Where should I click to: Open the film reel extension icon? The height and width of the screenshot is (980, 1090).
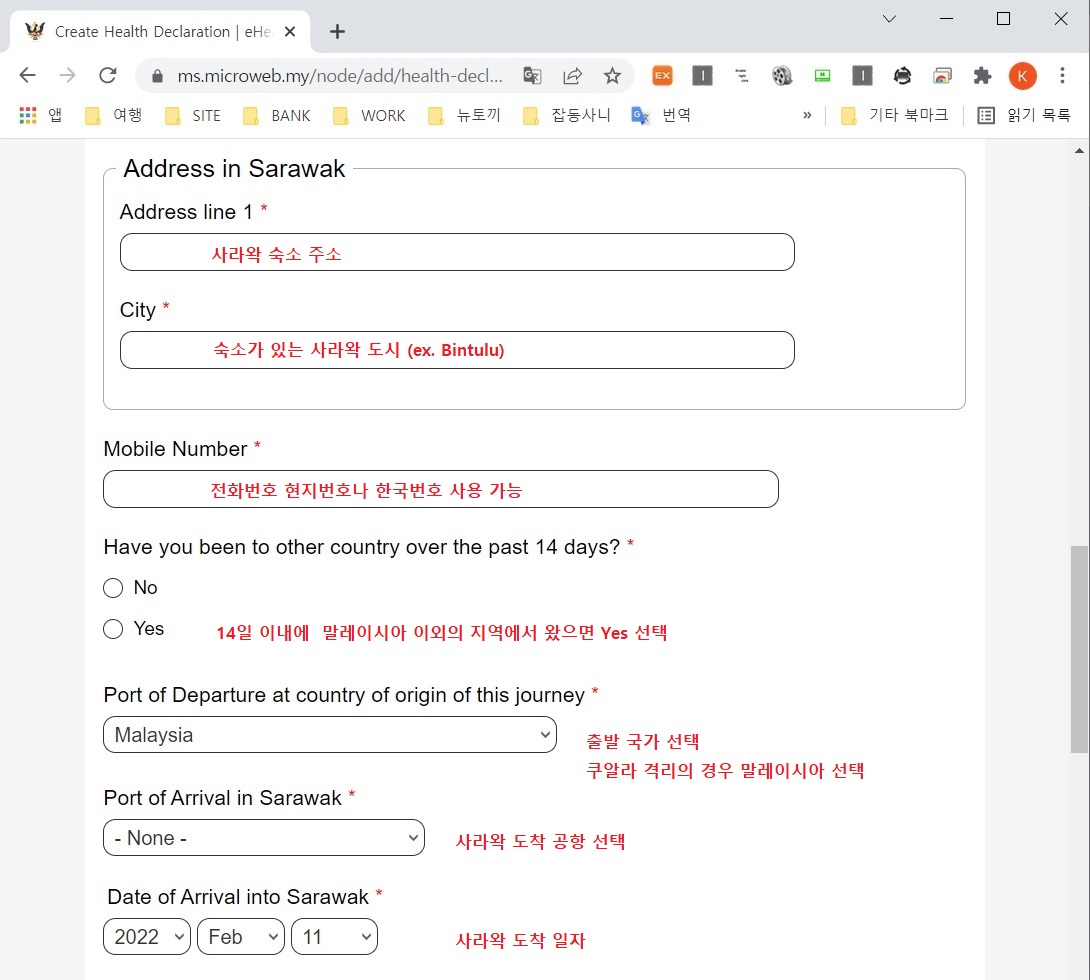782,75
